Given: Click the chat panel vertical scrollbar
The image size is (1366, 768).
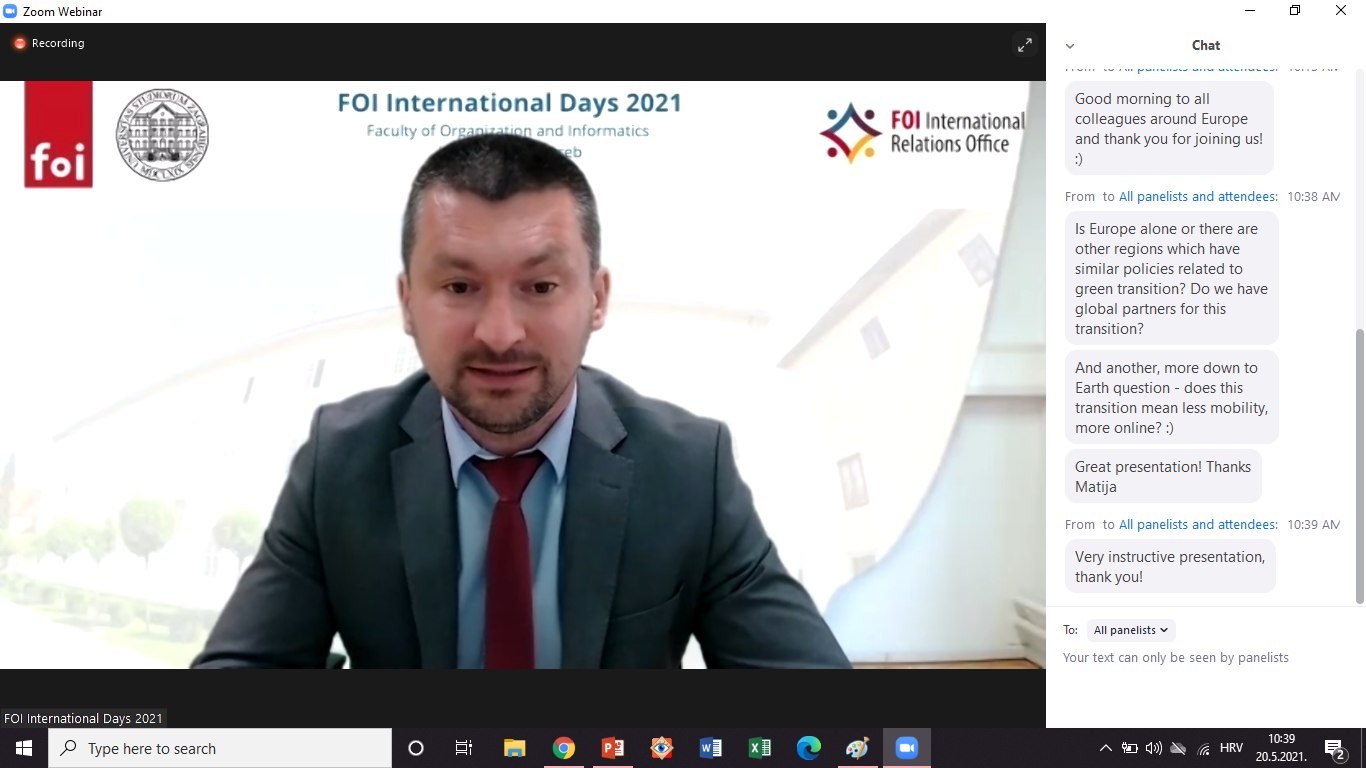Looking at the screenshot, I should click(1359, 460).
